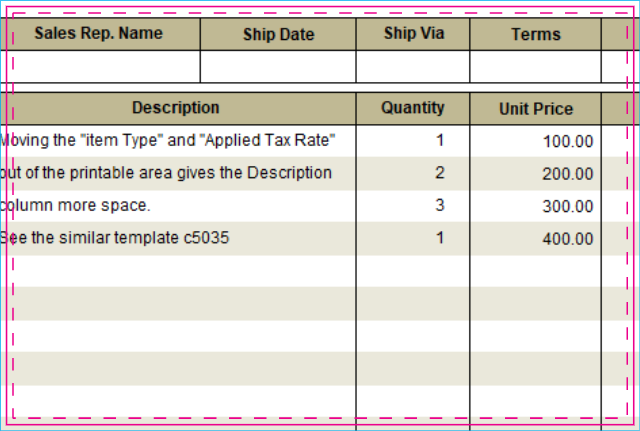Image resolution: width=640 pixels, height=431 pixels.
Task: Select the description line mentioning "Applied Tax Rate"
Action: coord(170,140)
